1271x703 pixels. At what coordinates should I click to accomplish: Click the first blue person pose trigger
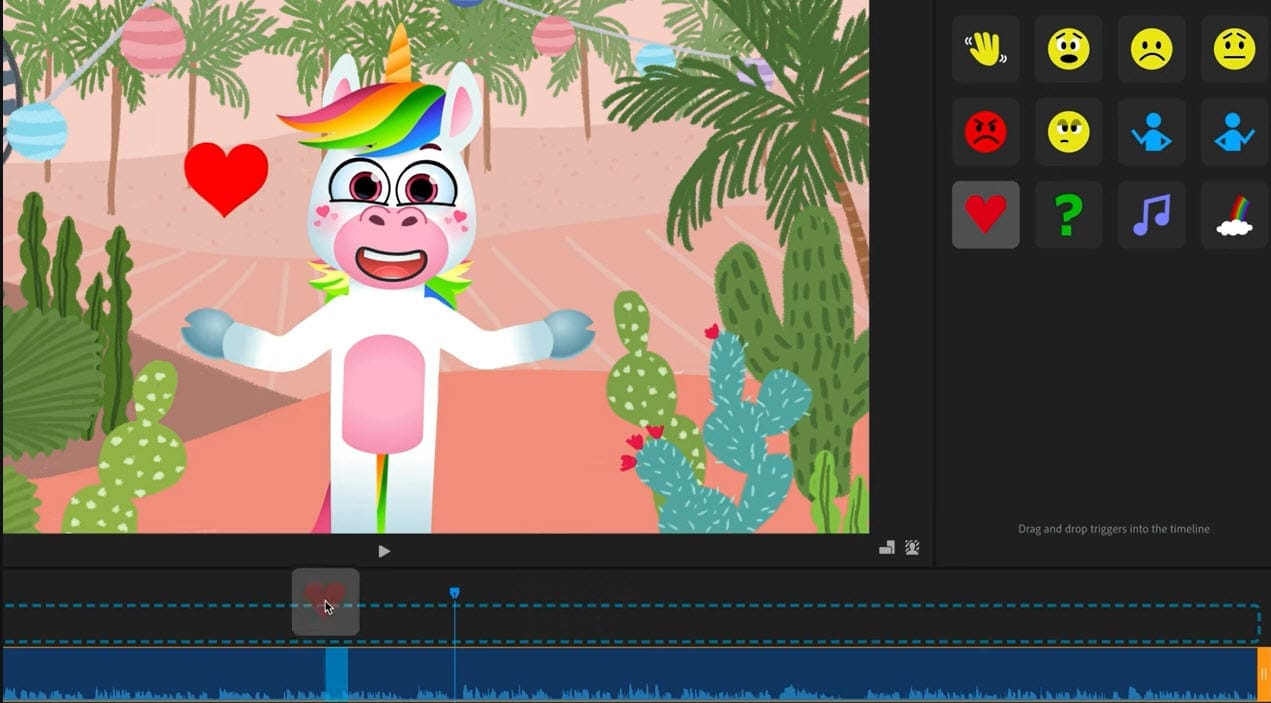pos(1151,132)
